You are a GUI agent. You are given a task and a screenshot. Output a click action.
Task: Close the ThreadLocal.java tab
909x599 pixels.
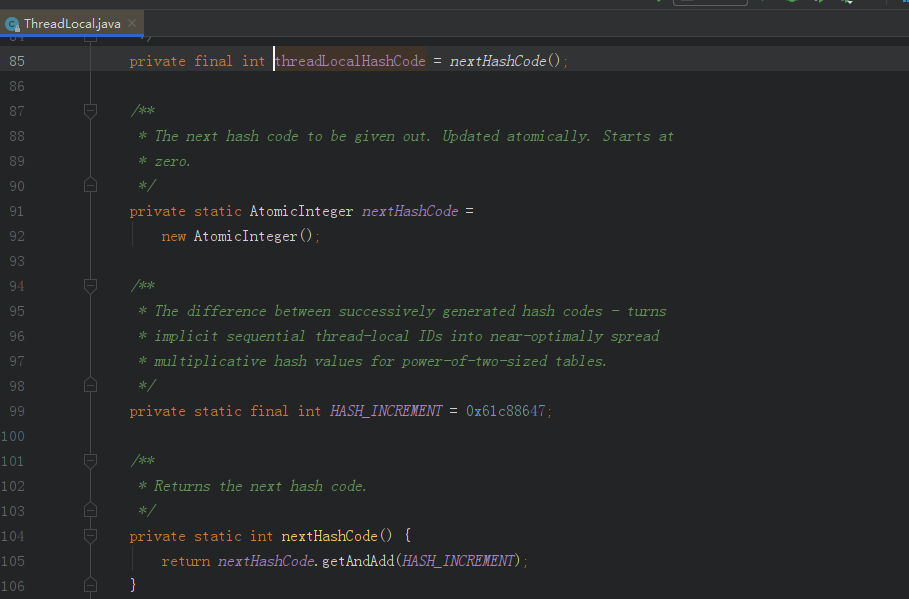[132, 23]
